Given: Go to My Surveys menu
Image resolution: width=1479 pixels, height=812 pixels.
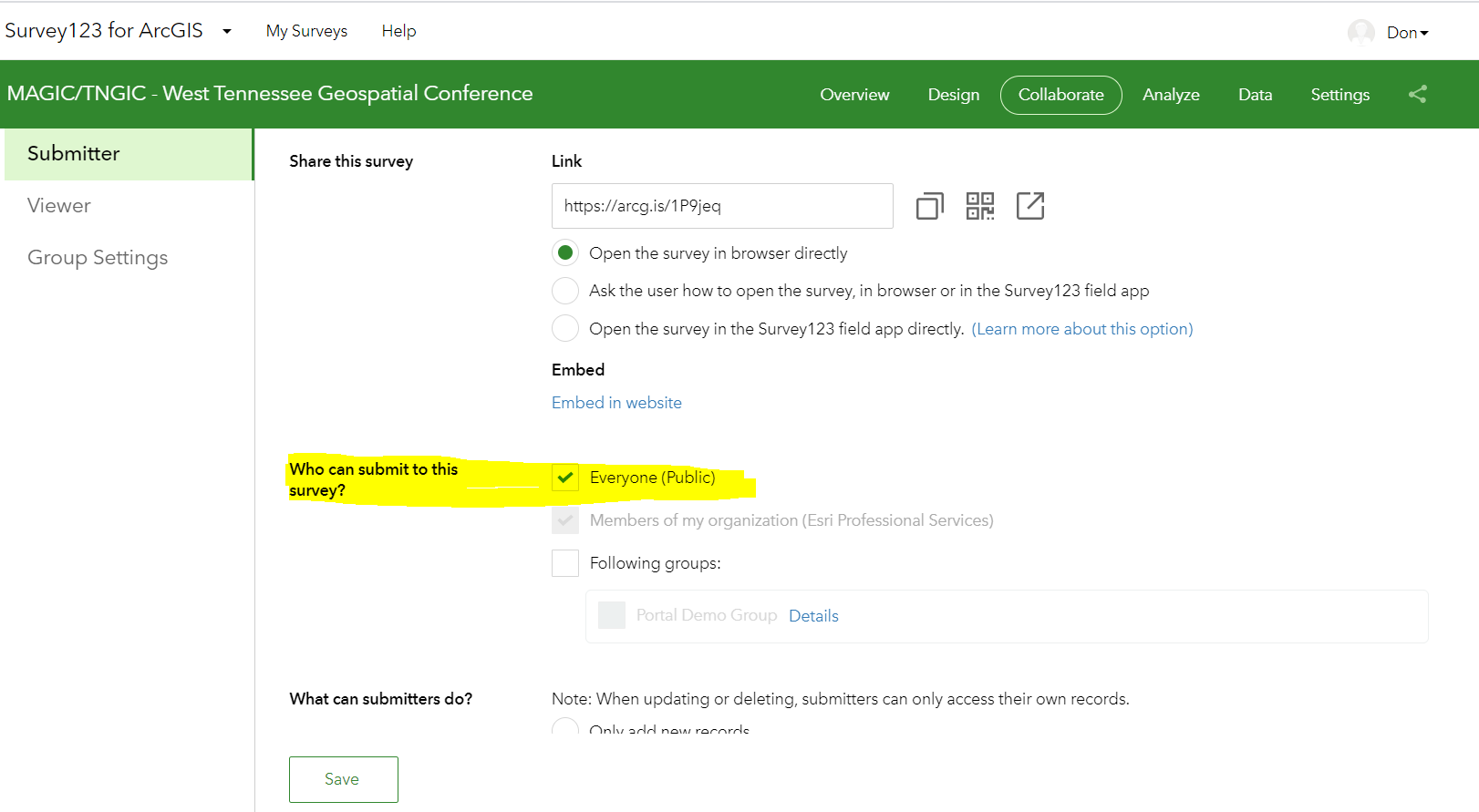Looking at the screenshot, I should [306, 31].
